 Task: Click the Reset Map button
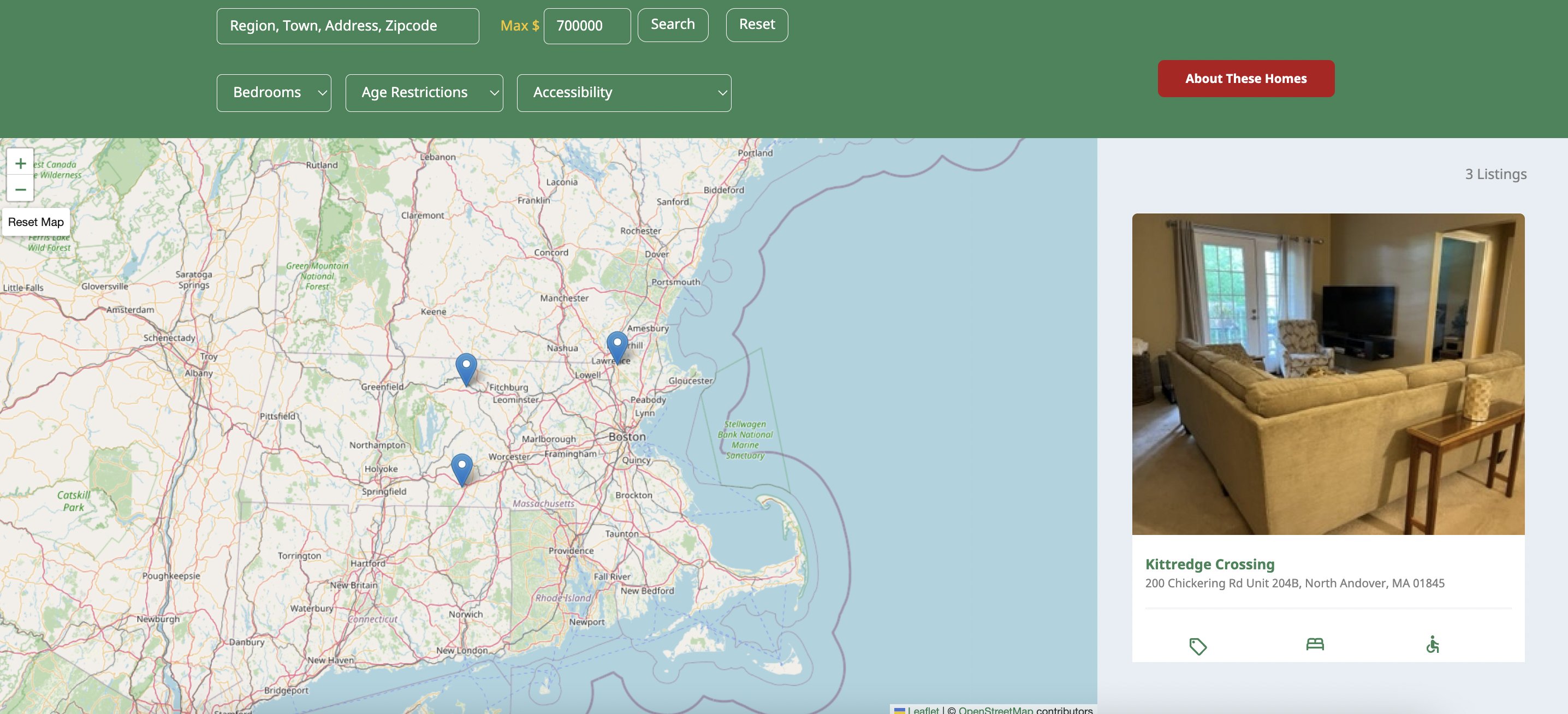pyautogui.click(x=36, y=222)
